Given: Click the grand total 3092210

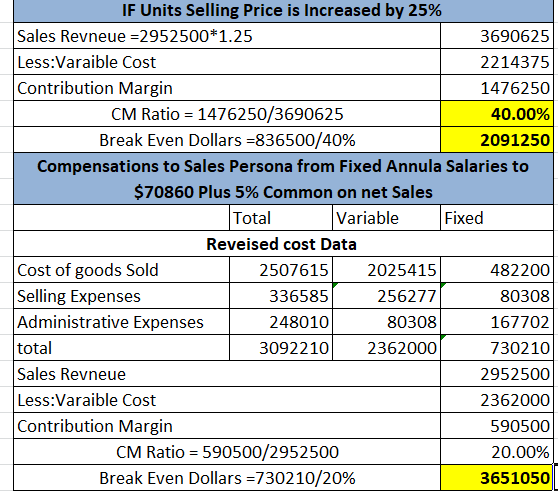Looking at the screenshot, I should (281, 348).
